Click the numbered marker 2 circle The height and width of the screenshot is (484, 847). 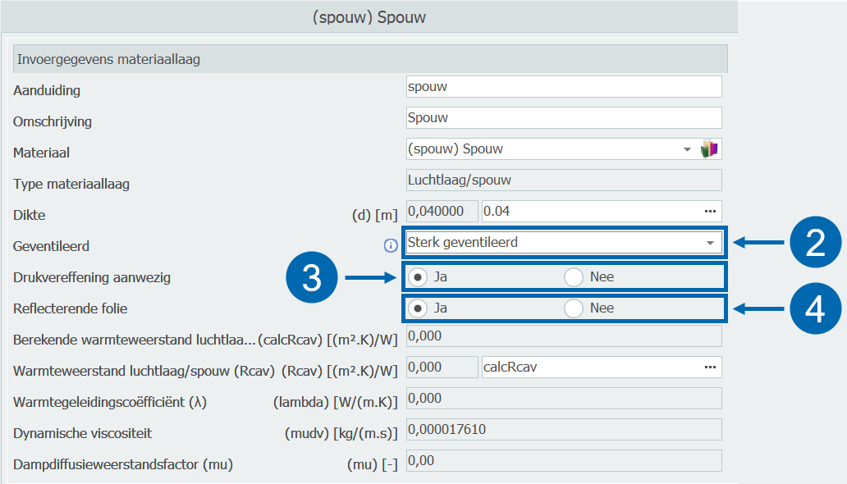coord(816,241)
